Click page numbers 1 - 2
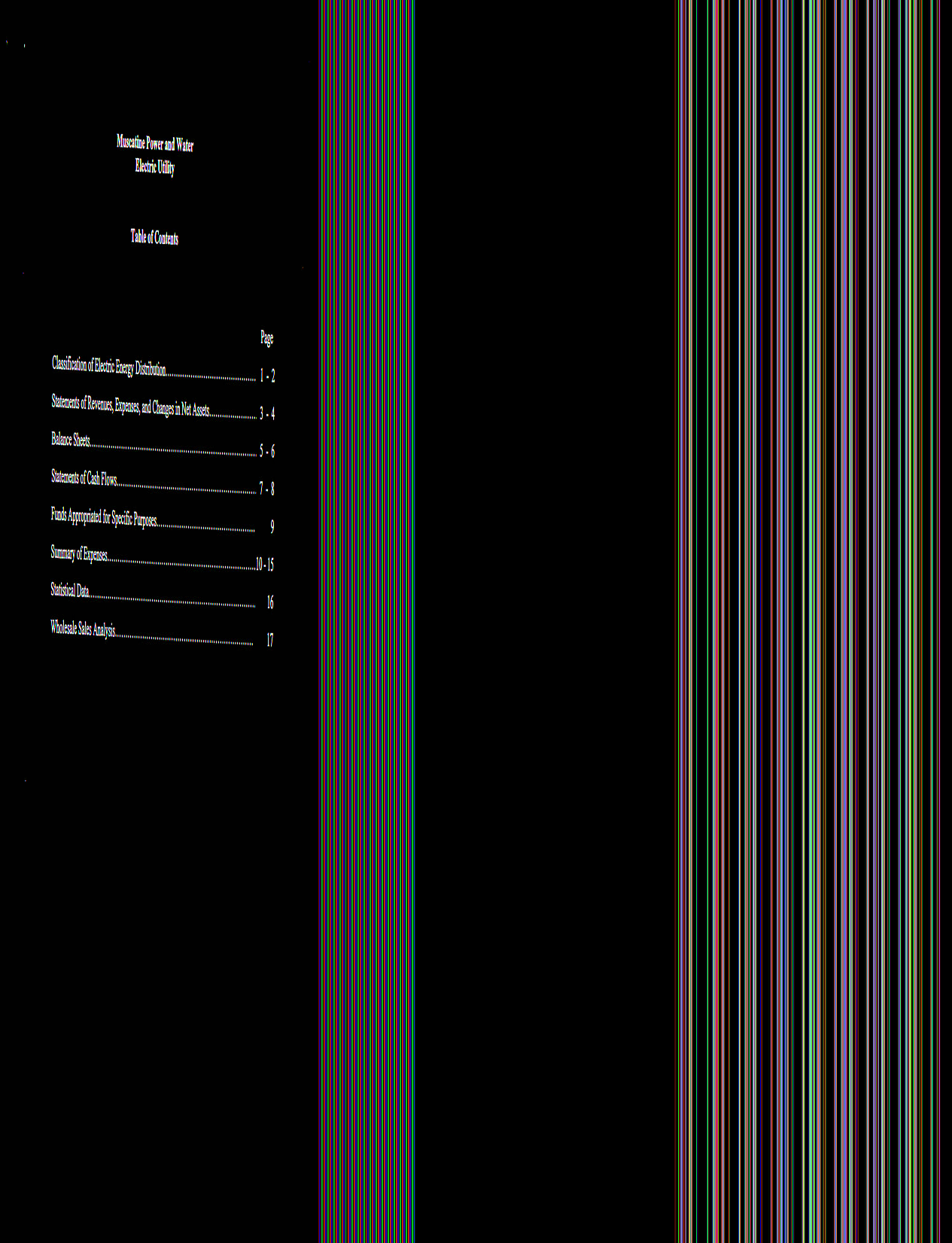This screenshot has height=1243, width=952. click(267, 376)
